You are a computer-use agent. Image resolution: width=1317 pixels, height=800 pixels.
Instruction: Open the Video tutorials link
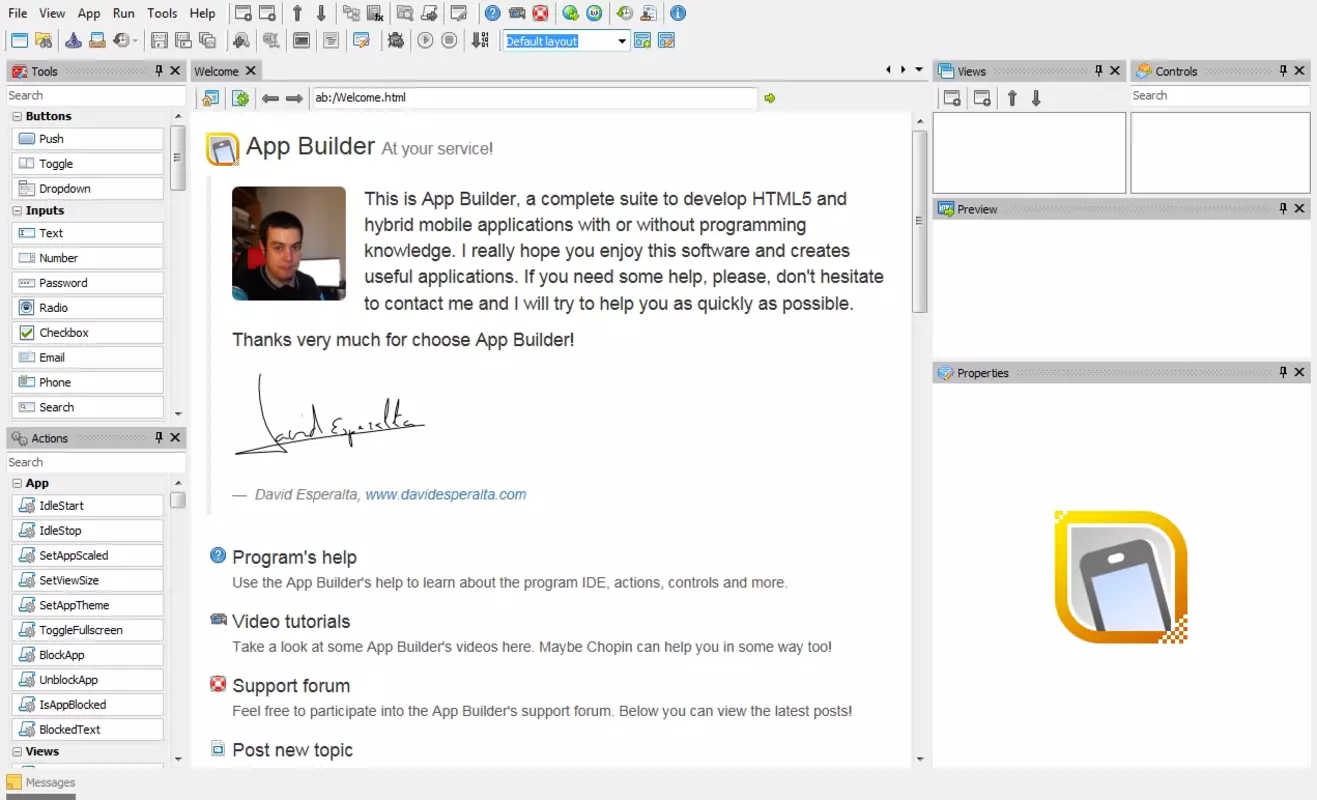coord(291,621)
